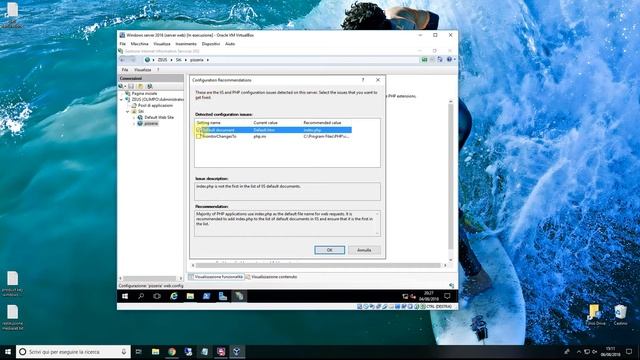Image resolution: width=640 pixels, height=360 pixels.
Task: Open VirtualBox Aiuto menu
Action: tap(230, 44)
